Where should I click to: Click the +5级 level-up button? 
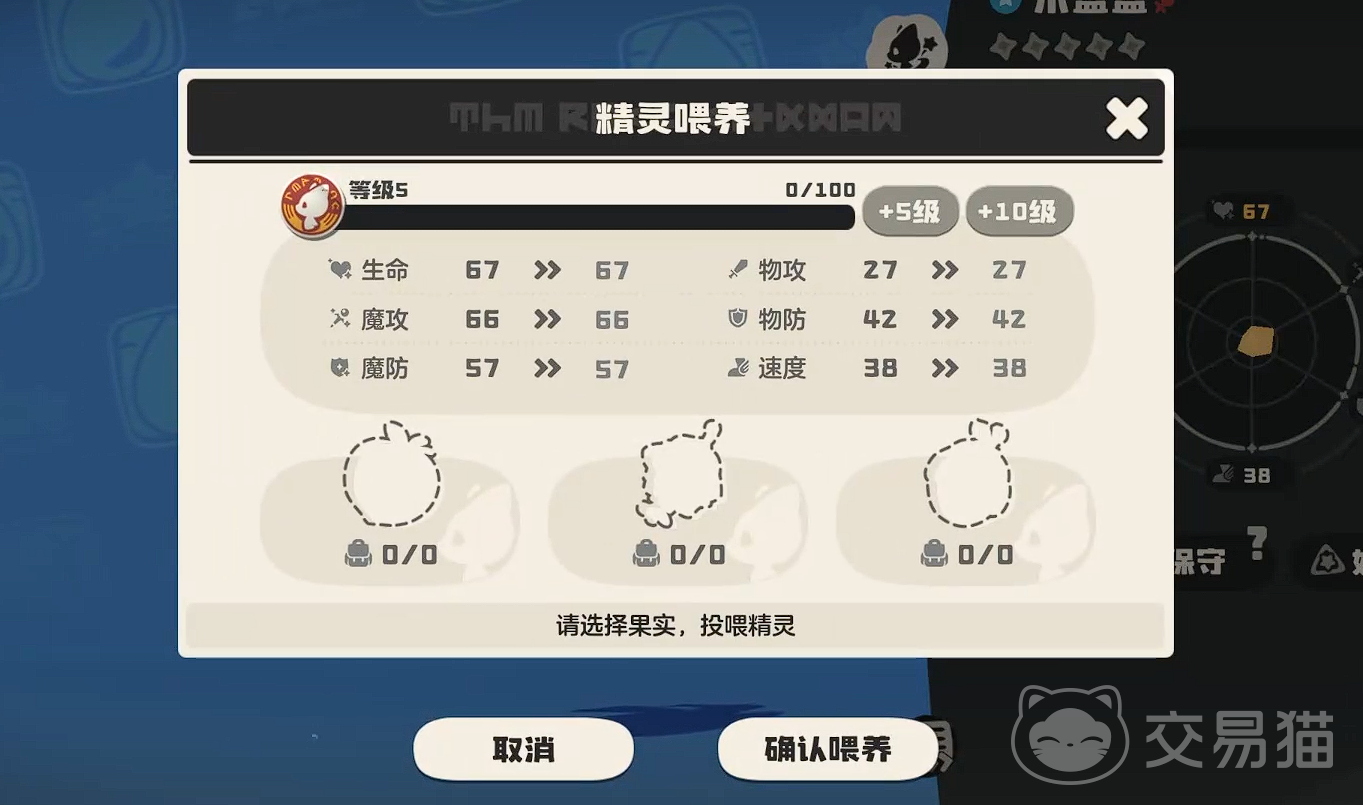tap(909, 212)
